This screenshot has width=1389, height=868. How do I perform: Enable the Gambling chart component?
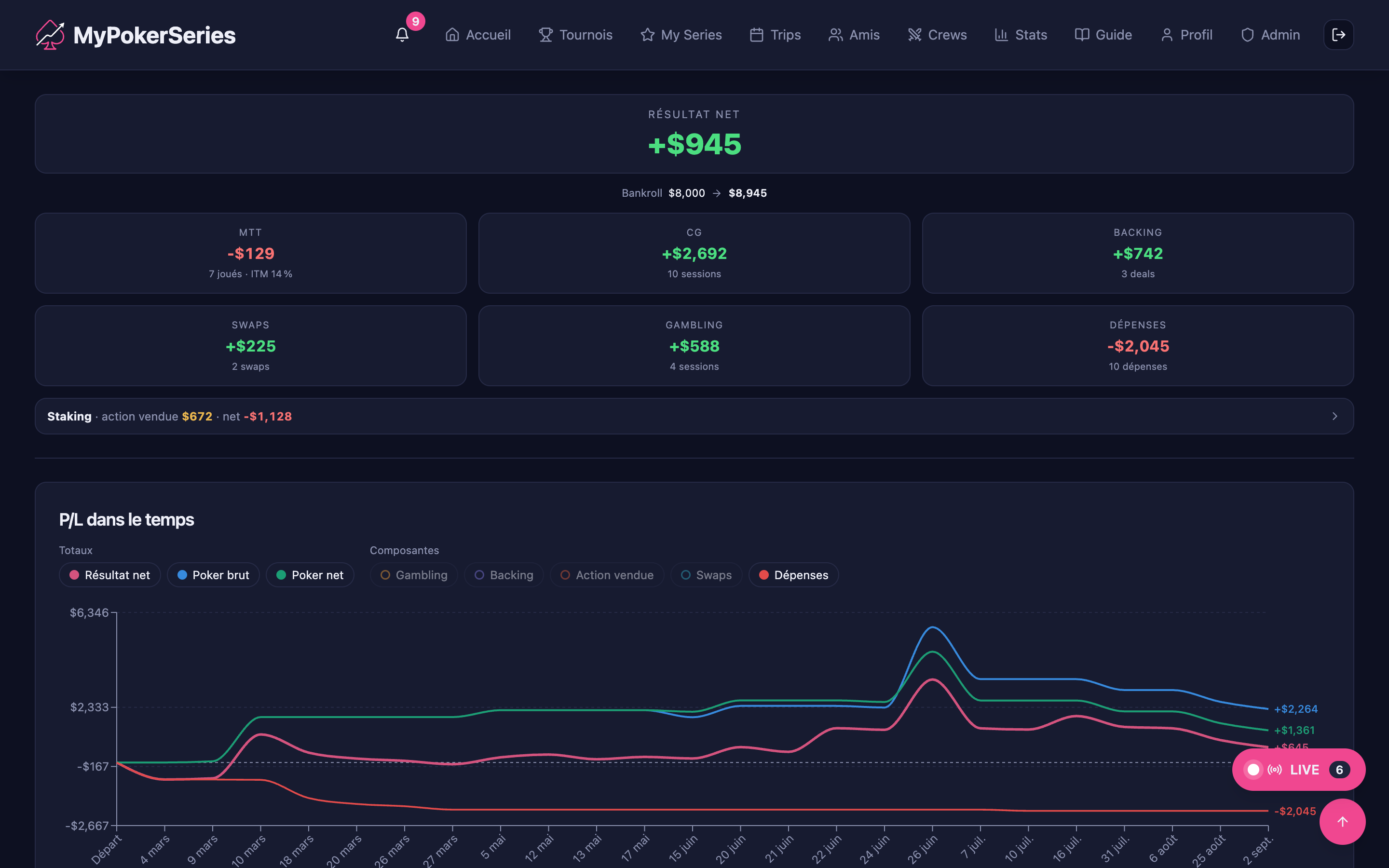click(x=414, y=575)
